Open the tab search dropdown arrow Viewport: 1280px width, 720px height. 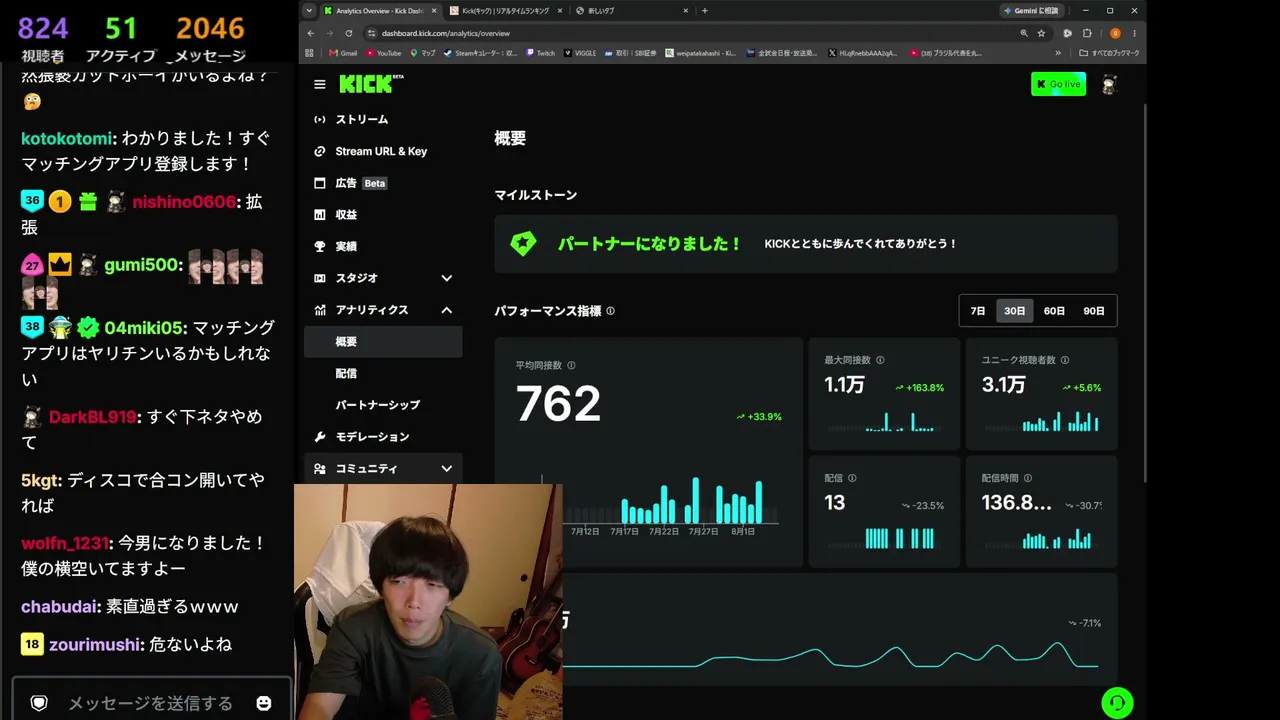click(x=309, y=10)
